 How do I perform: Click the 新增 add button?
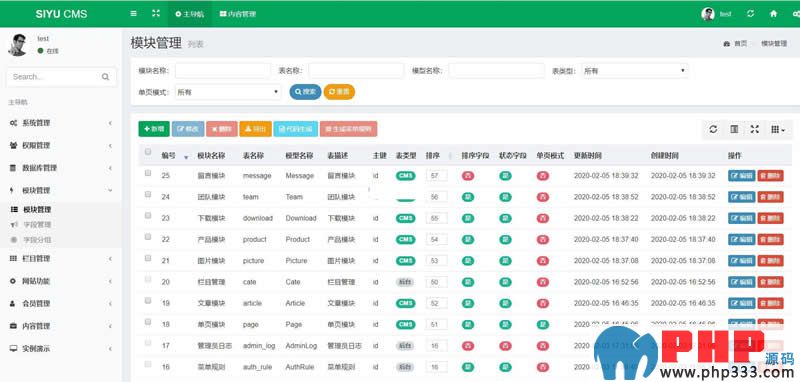(154, 129)
